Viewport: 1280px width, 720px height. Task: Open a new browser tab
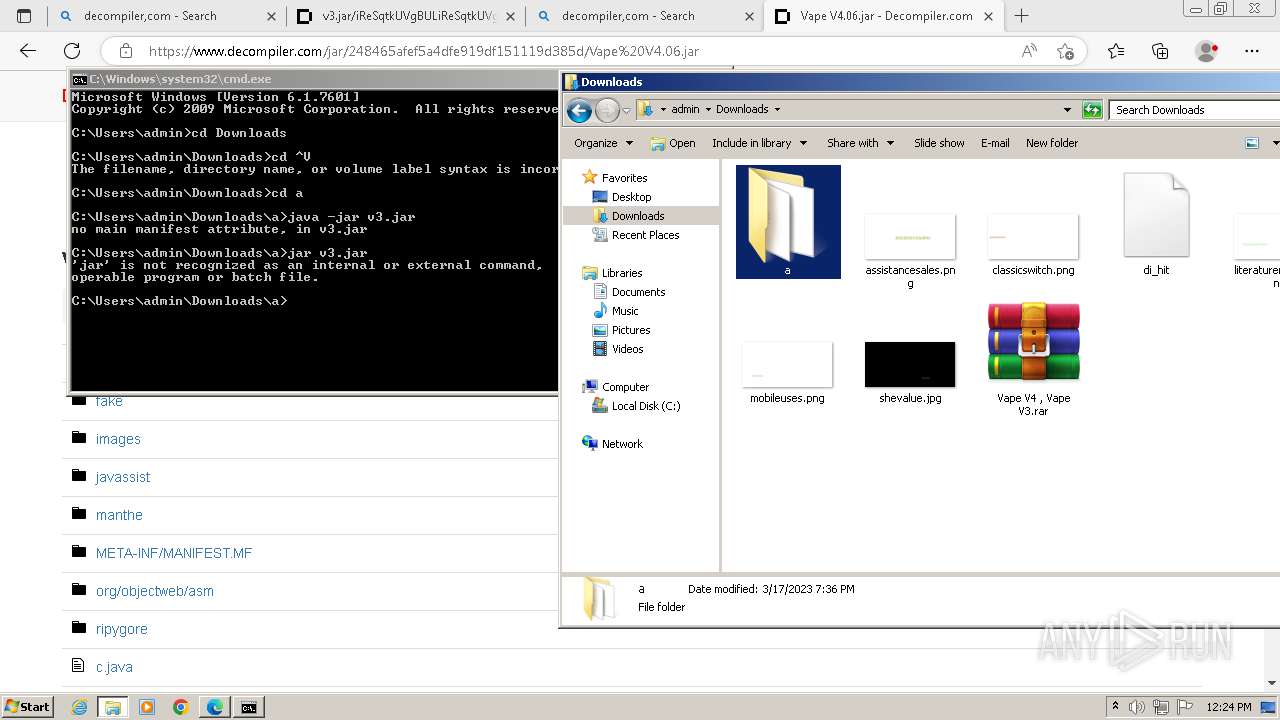point(1021,16)
